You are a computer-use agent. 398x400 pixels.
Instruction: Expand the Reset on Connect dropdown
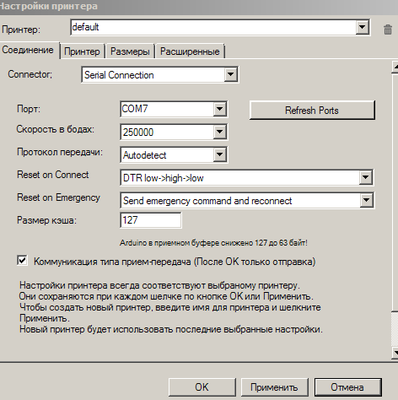[x=366, y=178]
